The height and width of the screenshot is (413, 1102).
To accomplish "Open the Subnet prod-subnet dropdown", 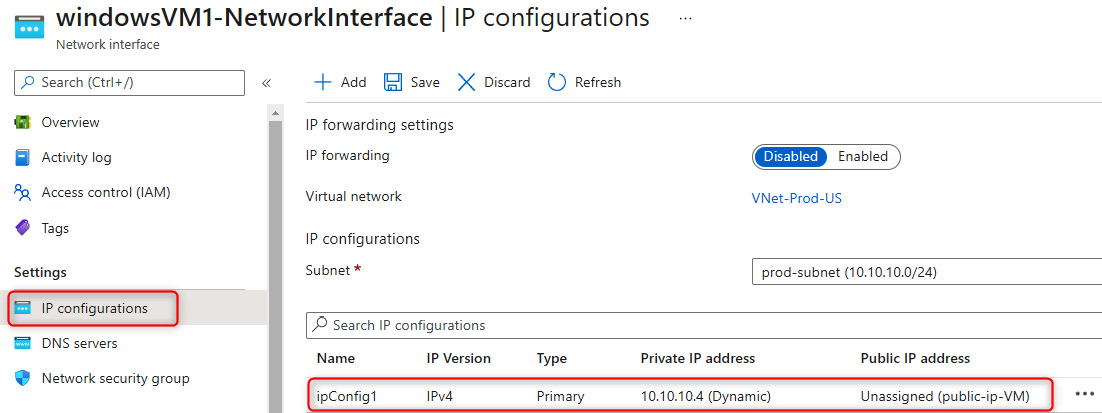I will (927, 272).
